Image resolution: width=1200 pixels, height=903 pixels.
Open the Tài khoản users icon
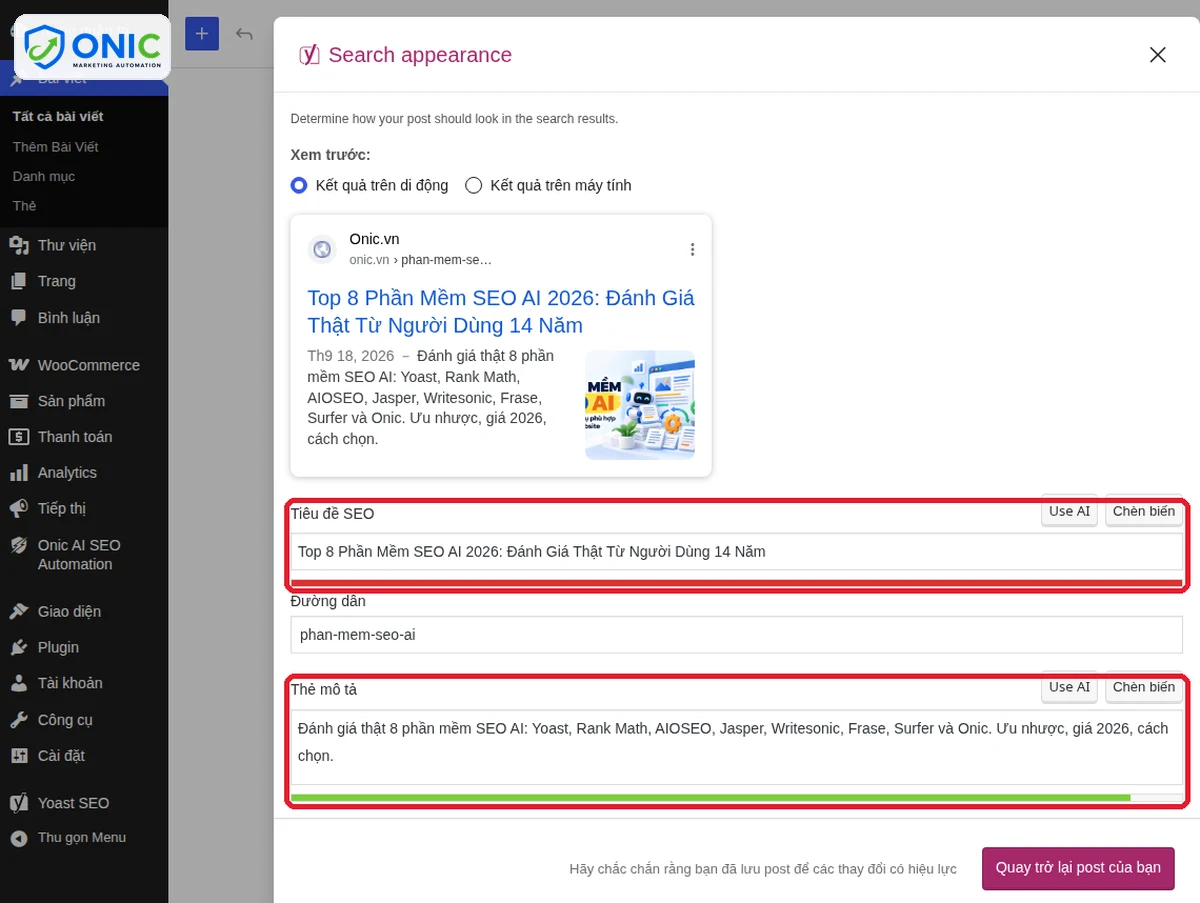pyautogui.click(x=19, y=683)
